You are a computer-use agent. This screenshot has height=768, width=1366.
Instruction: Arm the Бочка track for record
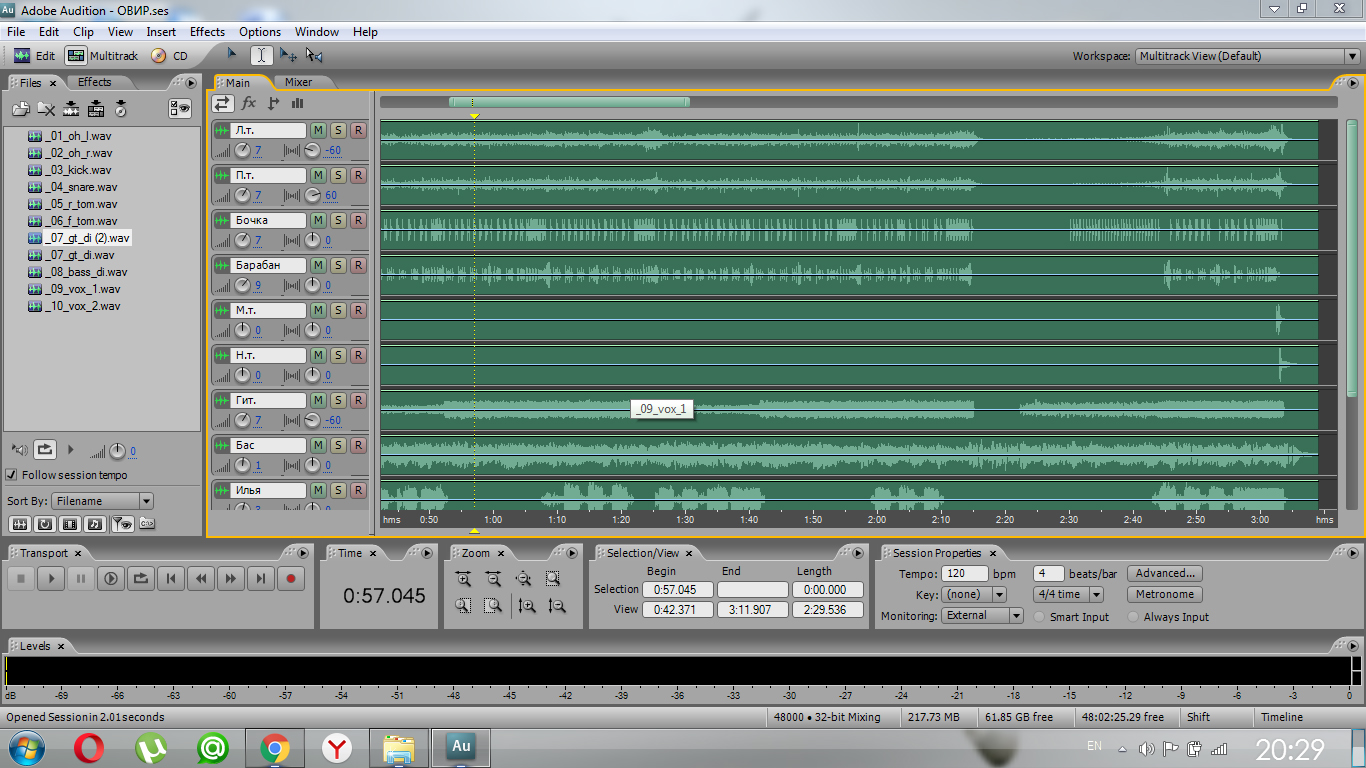click(x=358, y=220)
